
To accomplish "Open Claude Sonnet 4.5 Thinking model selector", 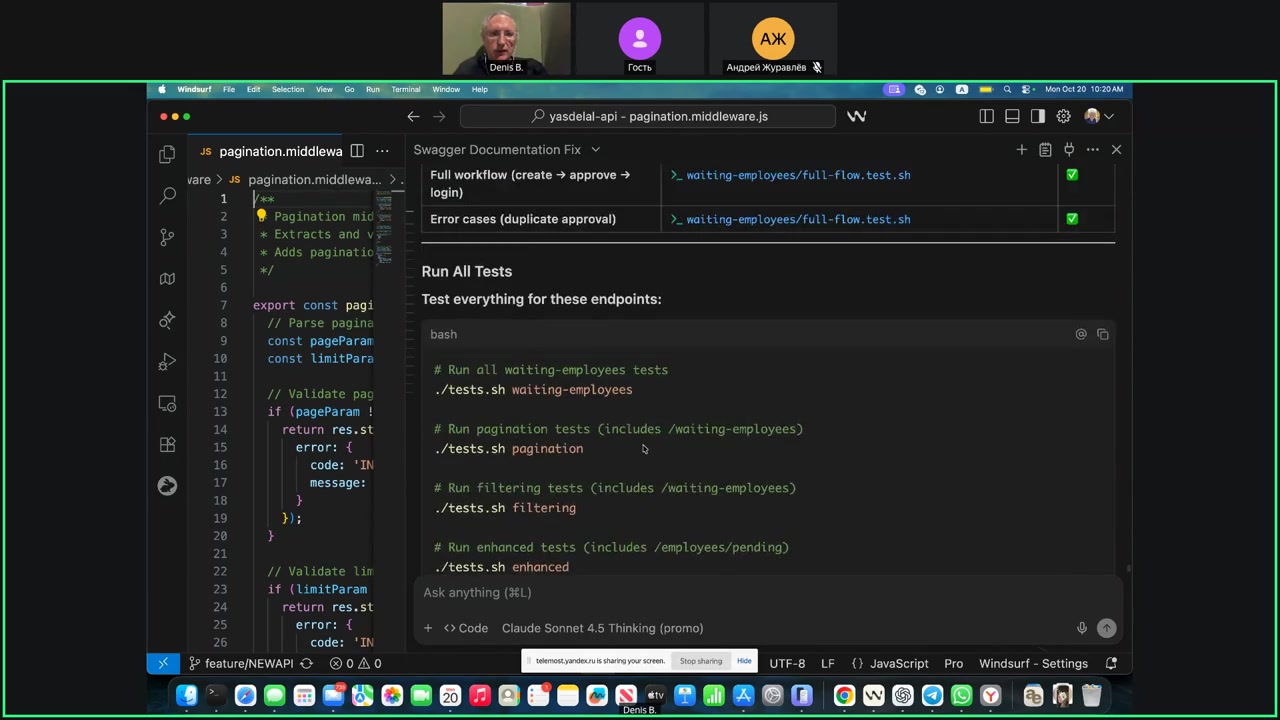I will pyautogui.click(x=602, y=628).
